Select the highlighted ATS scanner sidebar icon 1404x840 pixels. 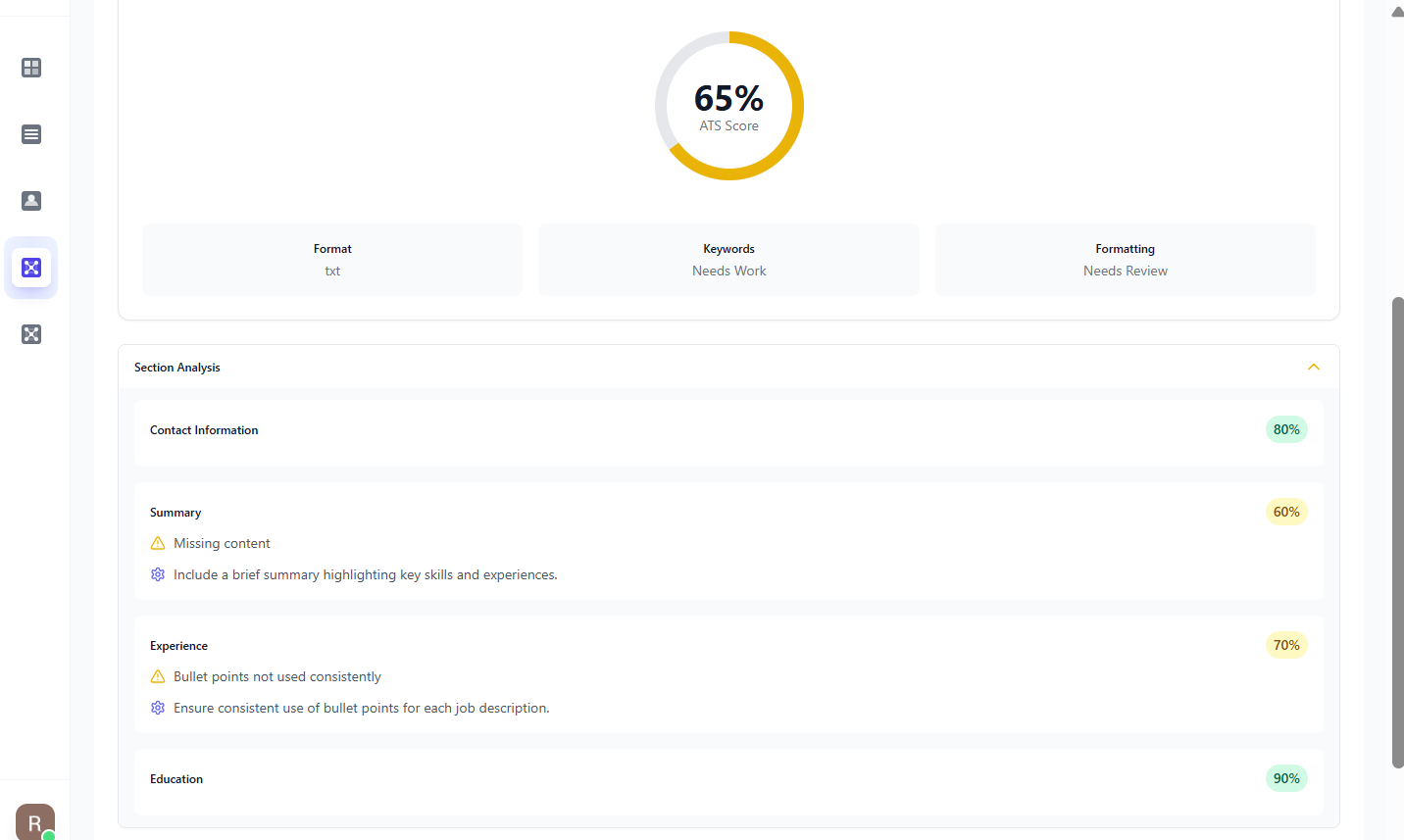[30, 267]
